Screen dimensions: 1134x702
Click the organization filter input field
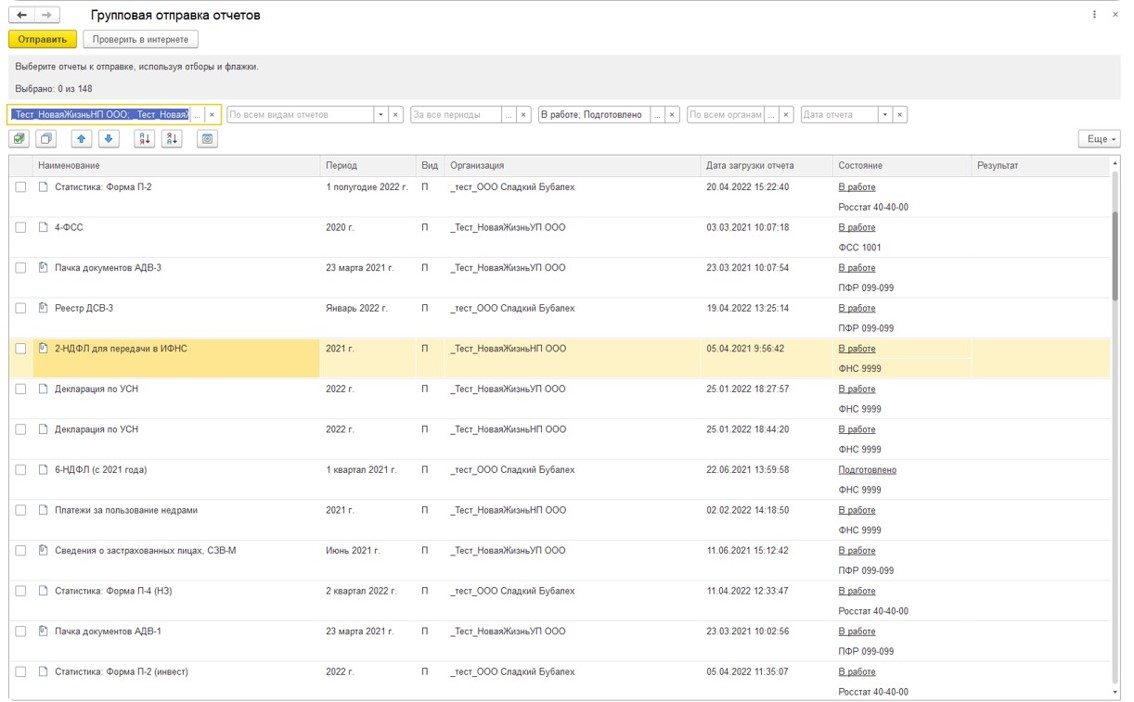coord(100,114)
